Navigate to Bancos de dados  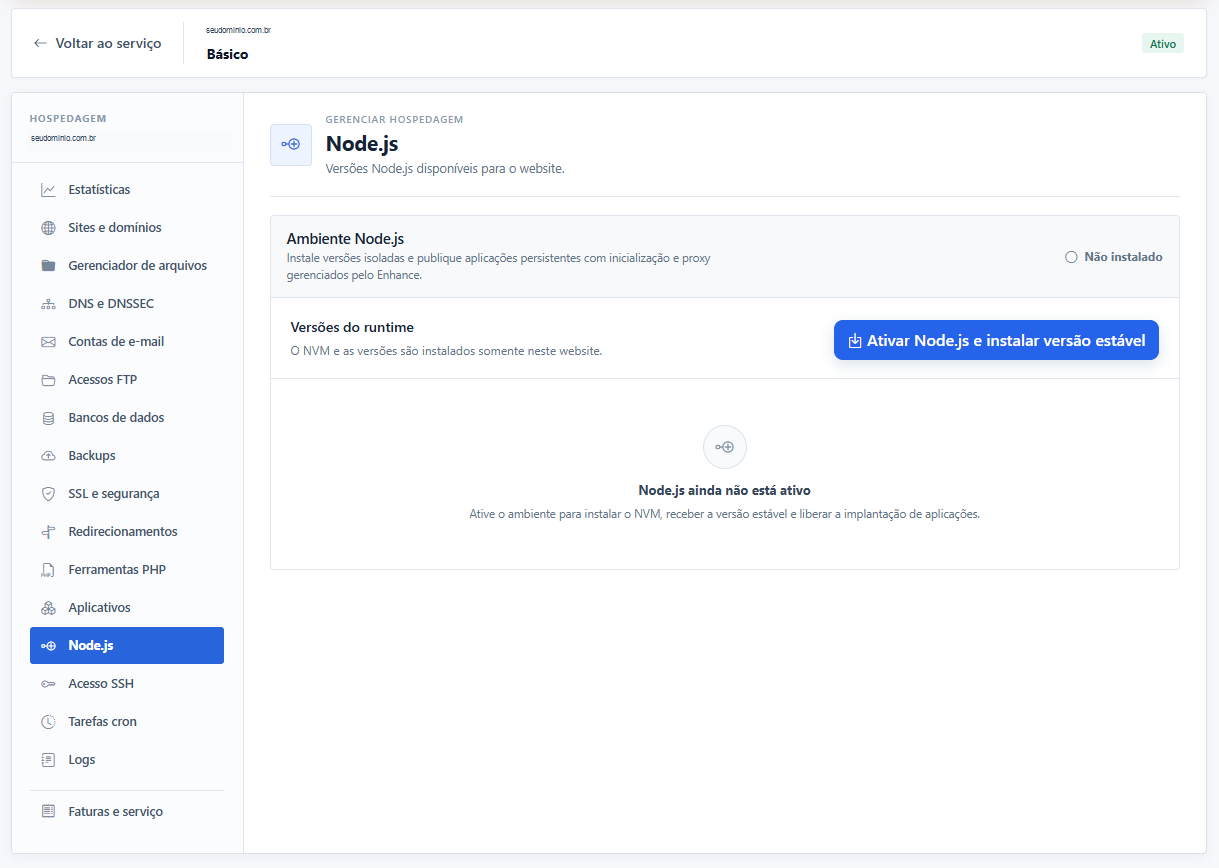click(127, 418)
